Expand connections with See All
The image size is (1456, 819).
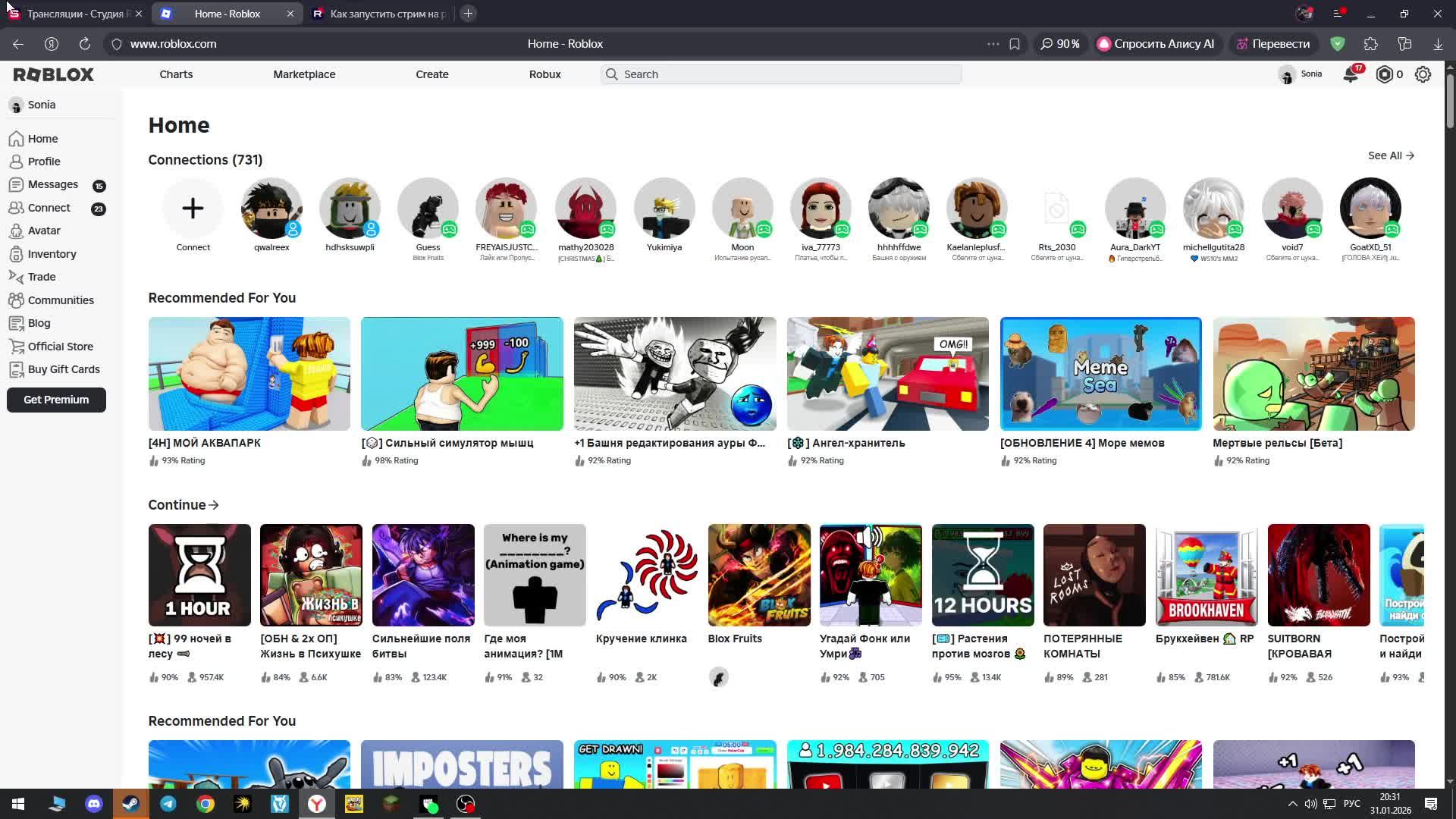pos(1391,155)
